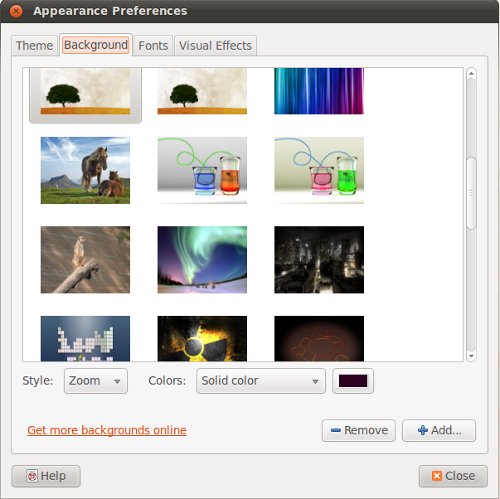Select the blue pixel blocks wallpaper
500x499 pixels.
click(85, 339)
